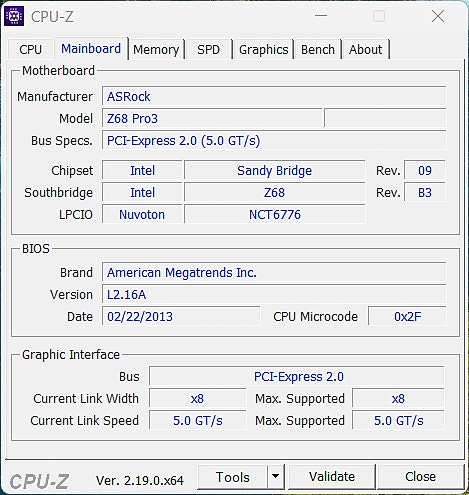Click the version text Ver. 2.19.0.x64

pyautogui.click(x=139, y=480)
